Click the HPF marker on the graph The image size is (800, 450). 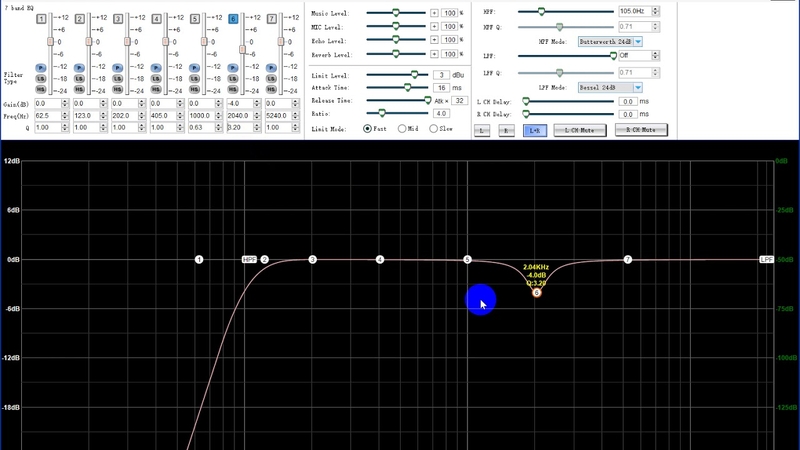[x=249, y=260]
